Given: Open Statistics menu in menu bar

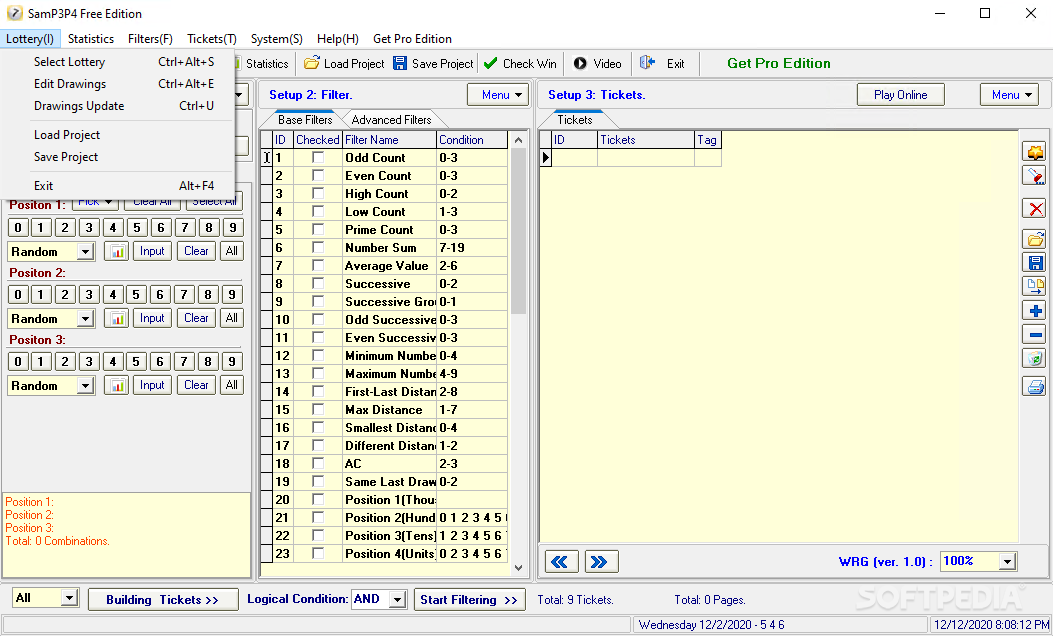Looking at the screenshot, I should point(91,39).
